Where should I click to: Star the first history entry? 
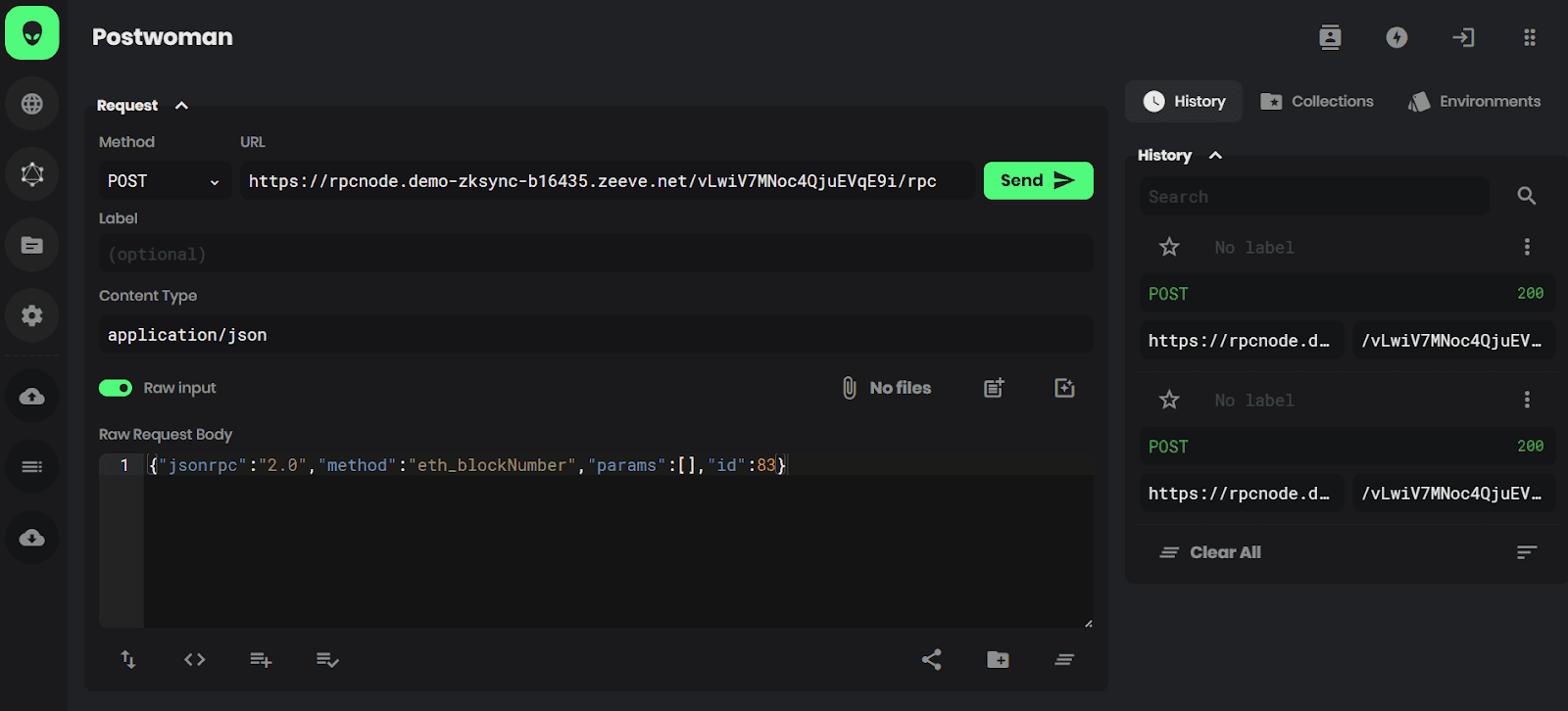click(1169, 247)
